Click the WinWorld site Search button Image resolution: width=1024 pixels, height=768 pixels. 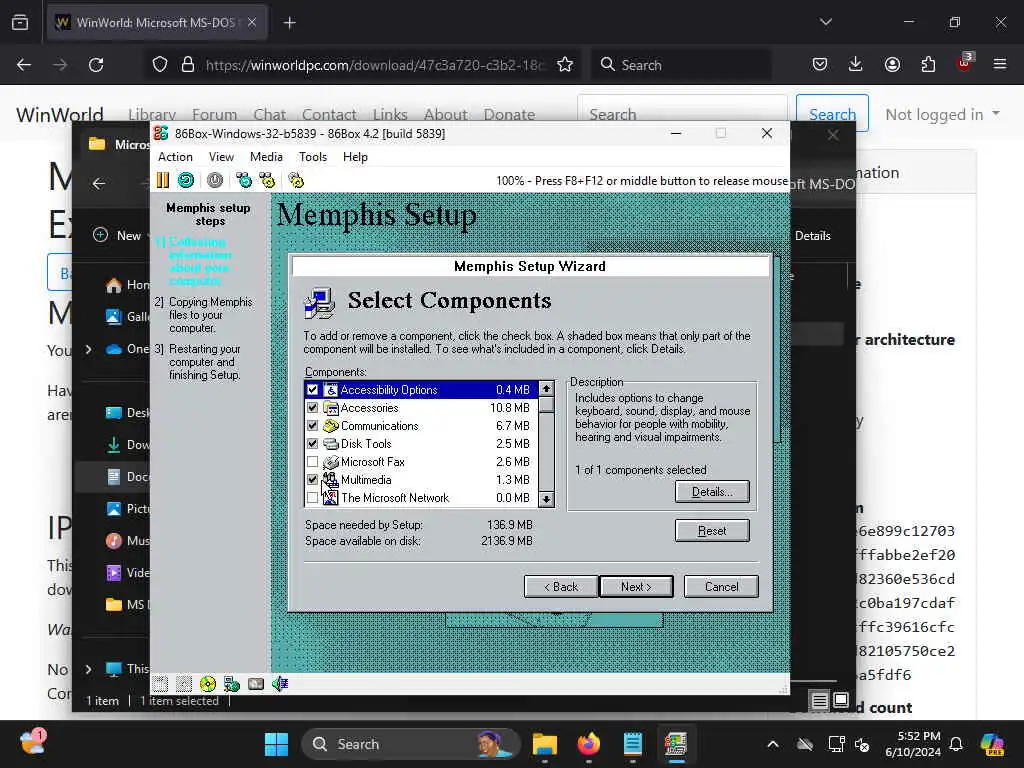tap(832, 114)
